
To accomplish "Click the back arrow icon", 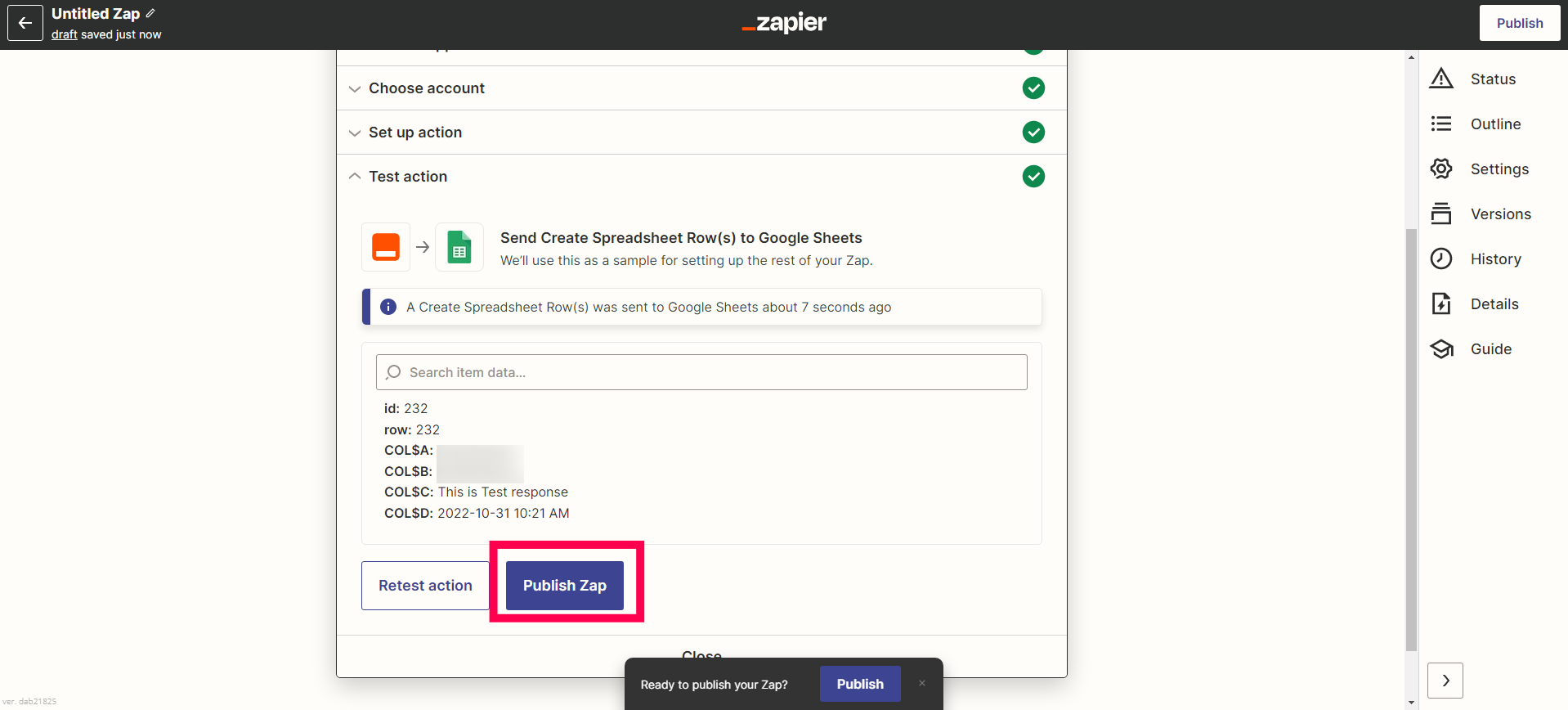I will pyautogui.click(x=25, y=23).
